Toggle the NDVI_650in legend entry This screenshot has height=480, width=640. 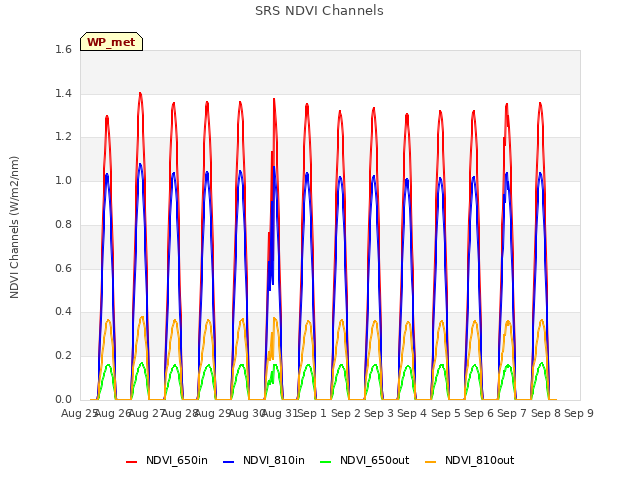(167, 461)
